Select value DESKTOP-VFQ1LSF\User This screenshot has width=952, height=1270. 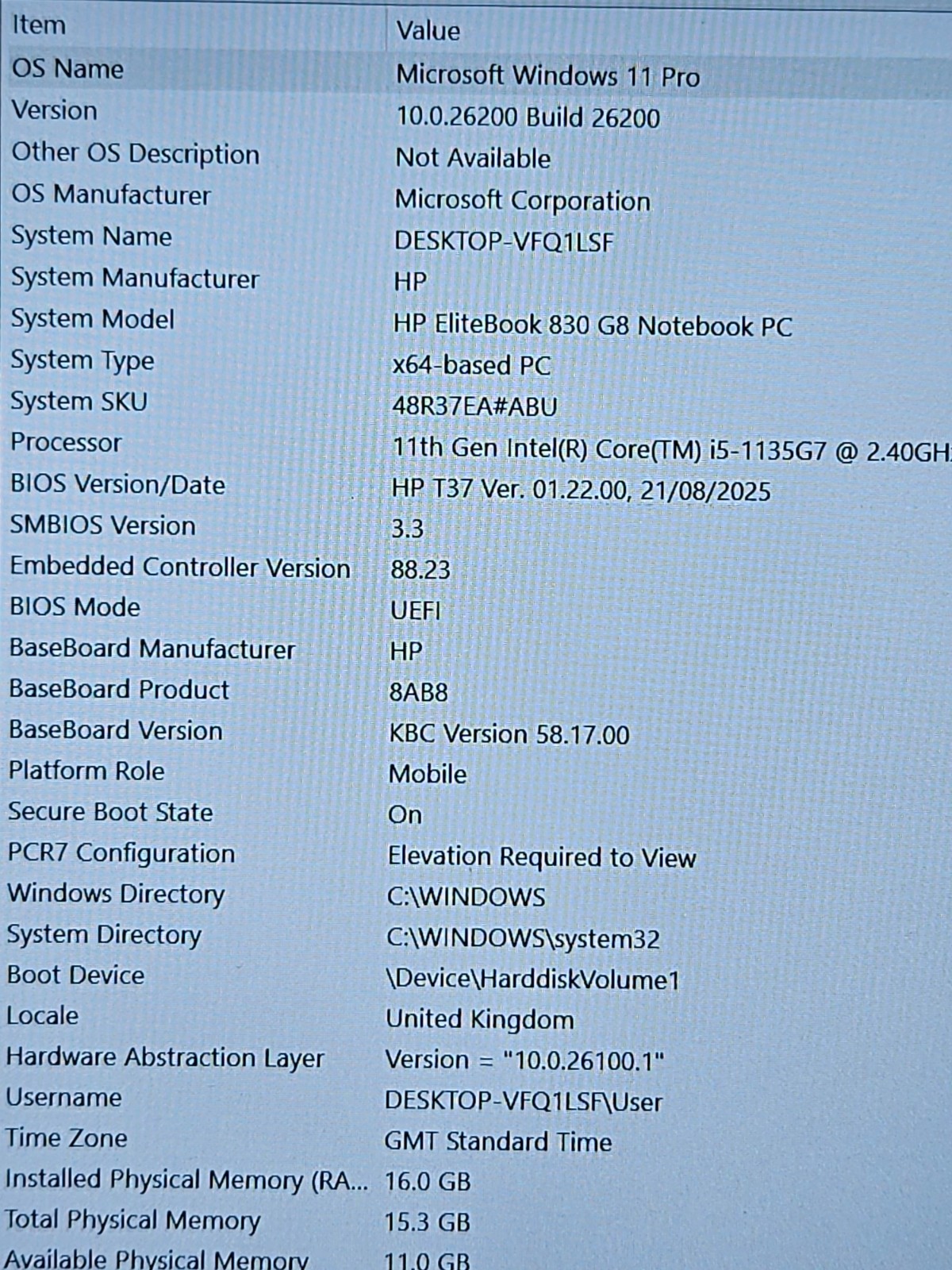click(524, 1102)
